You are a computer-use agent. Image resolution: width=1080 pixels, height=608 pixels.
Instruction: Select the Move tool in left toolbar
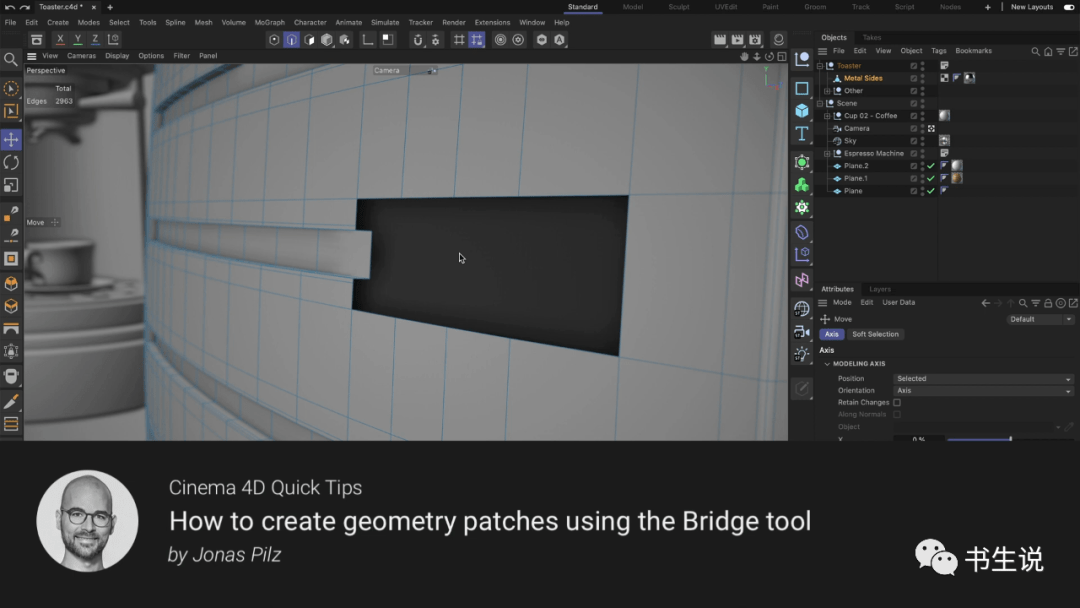[11, 140]
